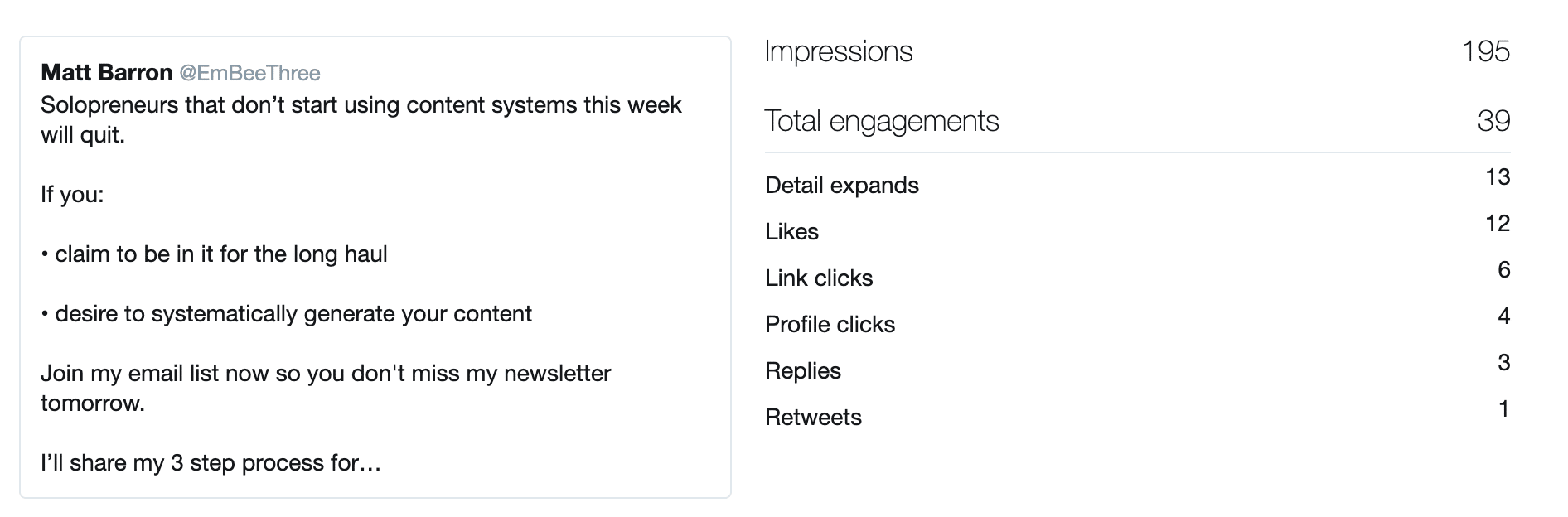Image resolution: width=1568 pixels, height=517 pixels.
Task: Click the Retweets row label
Action: [x=813, y=417]
